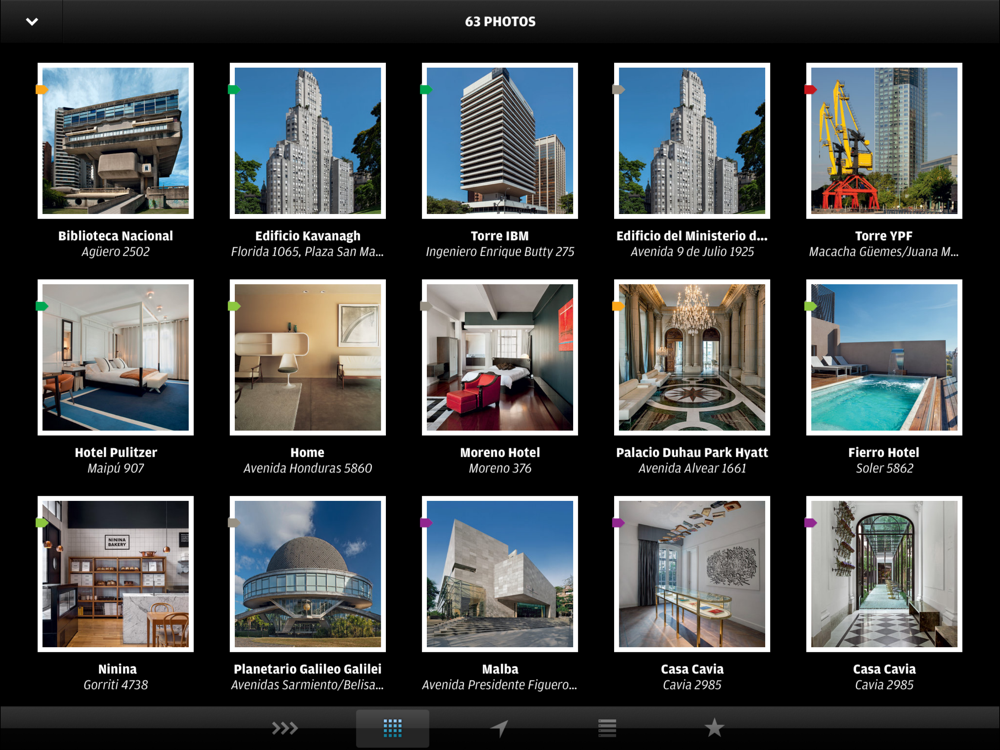The width and height of the screenshot is (1000, 750).
Task: Click the 'Maipú 907' address
Action: pos(115,469)
